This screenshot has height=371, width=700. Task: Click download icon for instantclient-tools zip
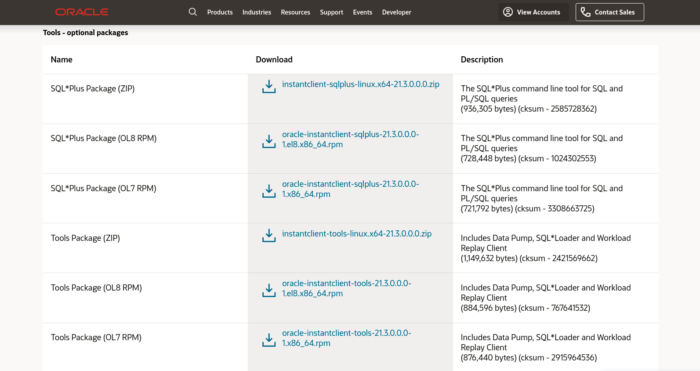[x=269, y=236]
